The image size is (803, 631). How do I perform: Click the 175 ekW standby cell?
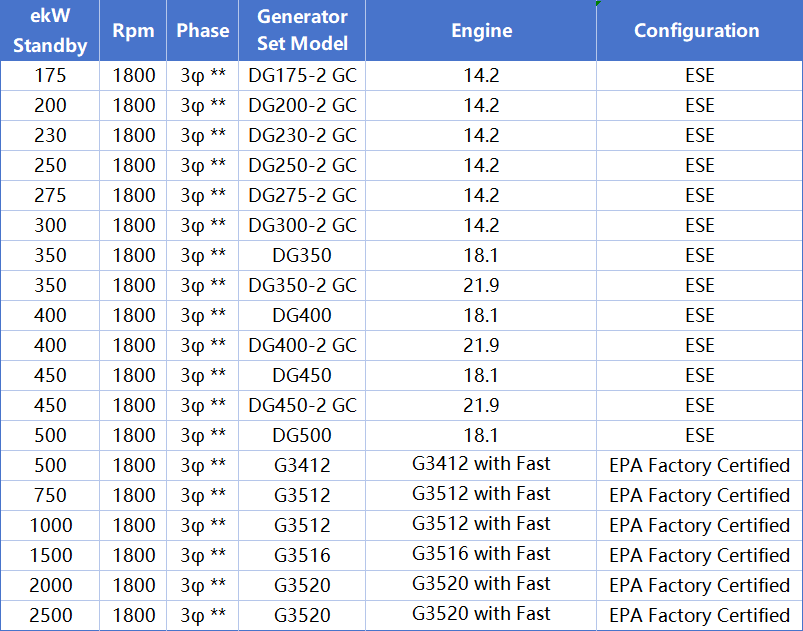click(50, 76)
